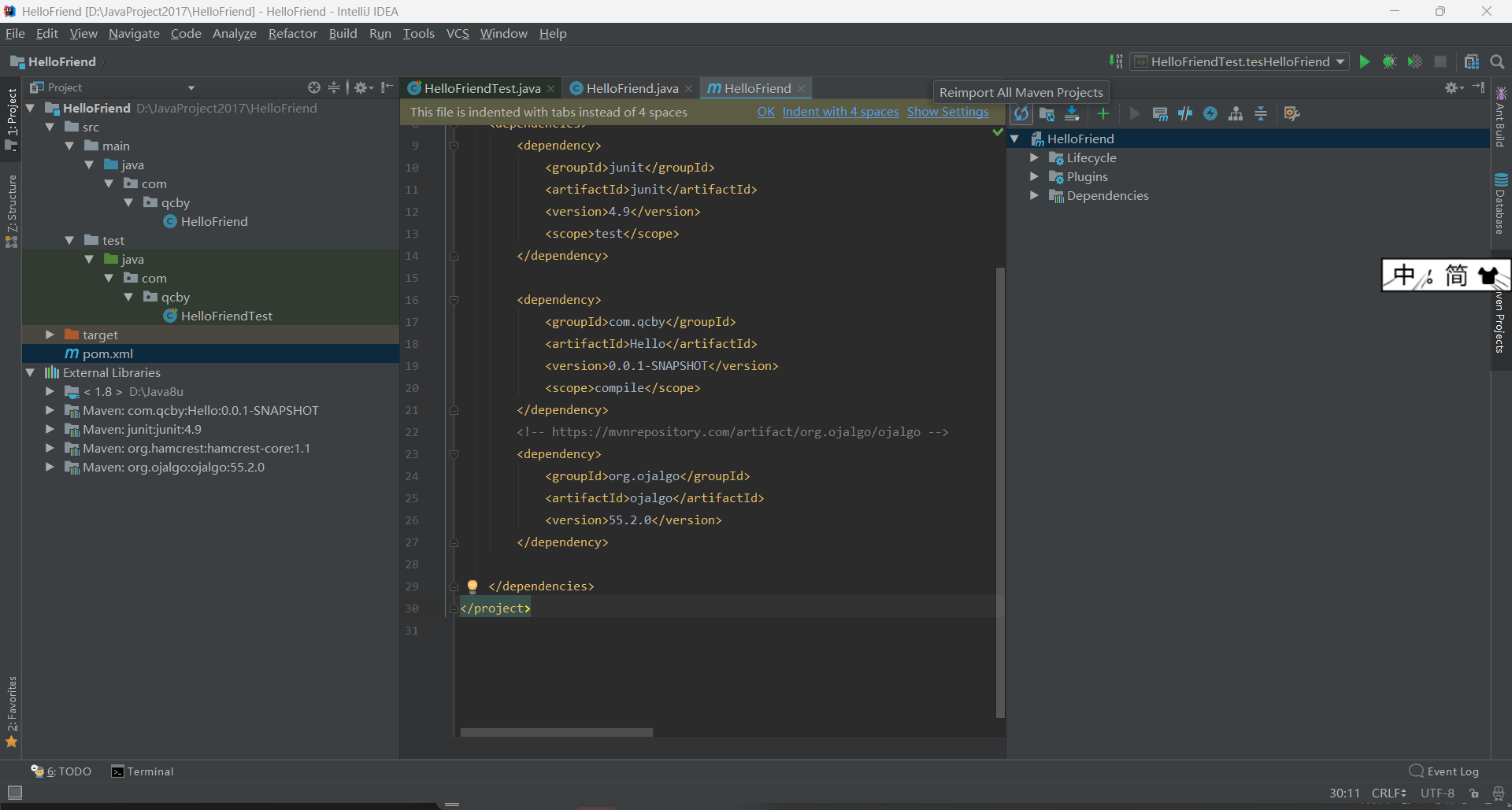Click the Stop square icon
This screenshot has width=1512, height=810.
point(1440,61)
